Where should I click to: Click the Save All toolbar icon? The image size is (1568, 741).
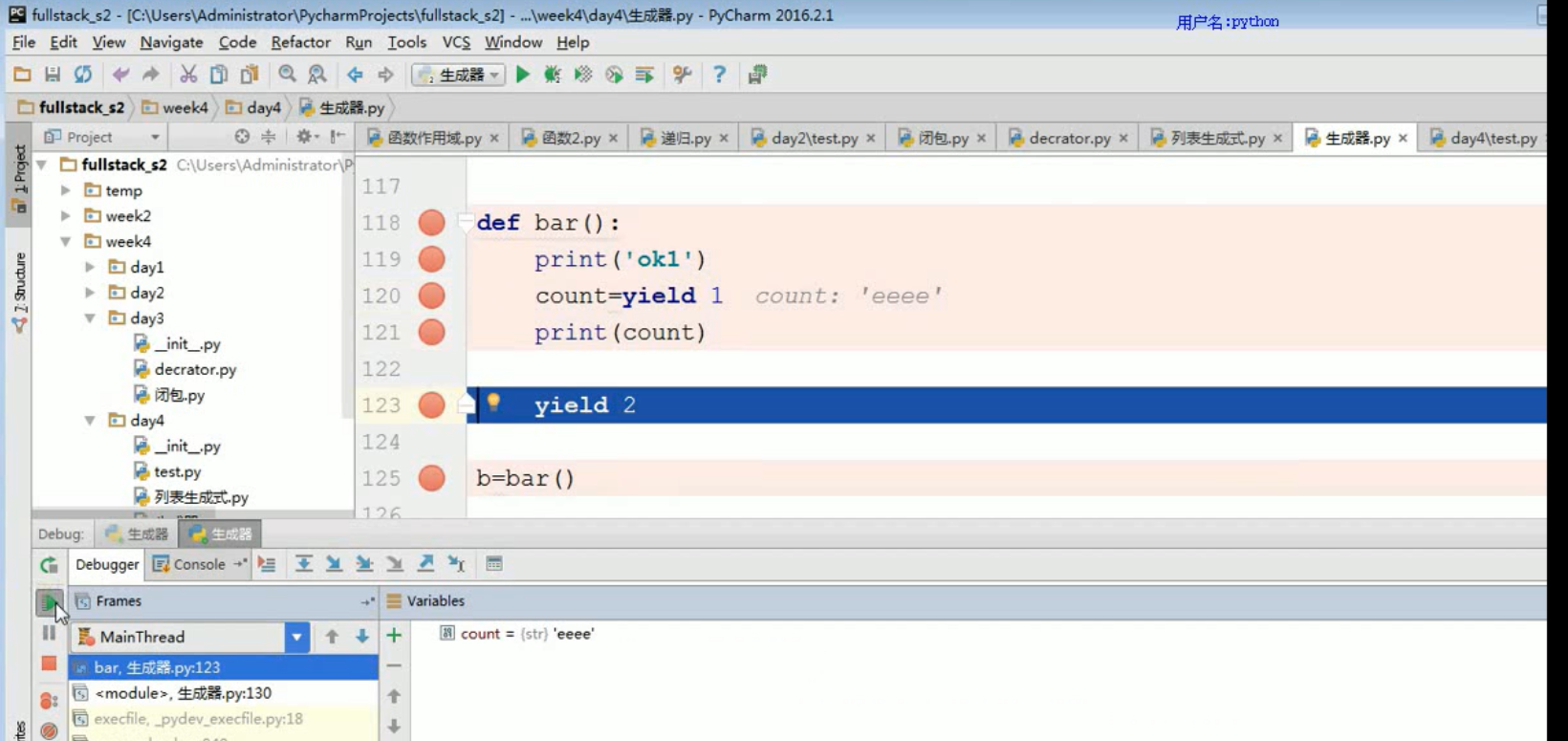tap(53, 75)
